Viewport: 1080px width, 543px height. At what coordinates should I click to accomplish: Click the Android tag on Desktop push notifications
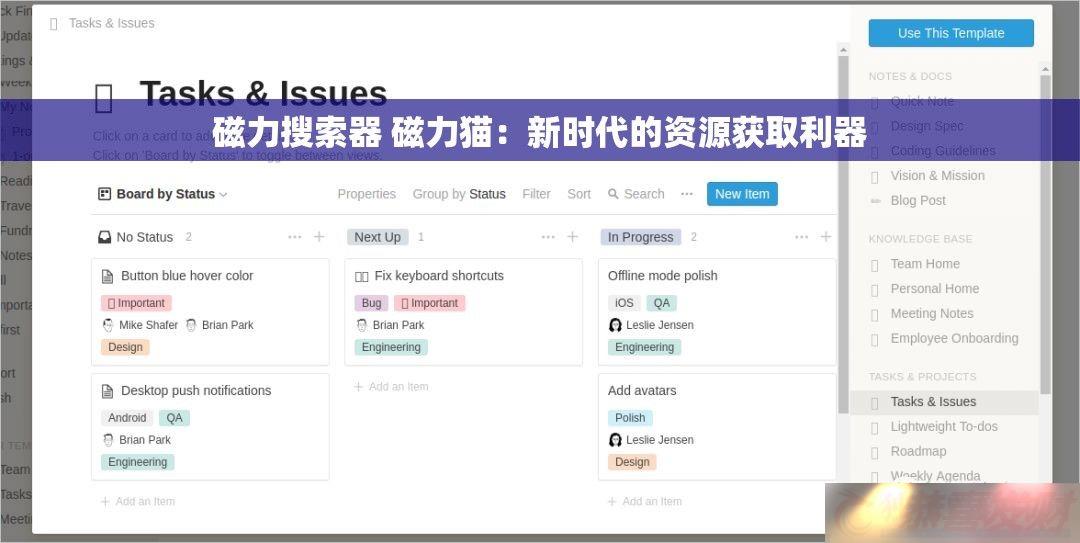tap(127, 418)
